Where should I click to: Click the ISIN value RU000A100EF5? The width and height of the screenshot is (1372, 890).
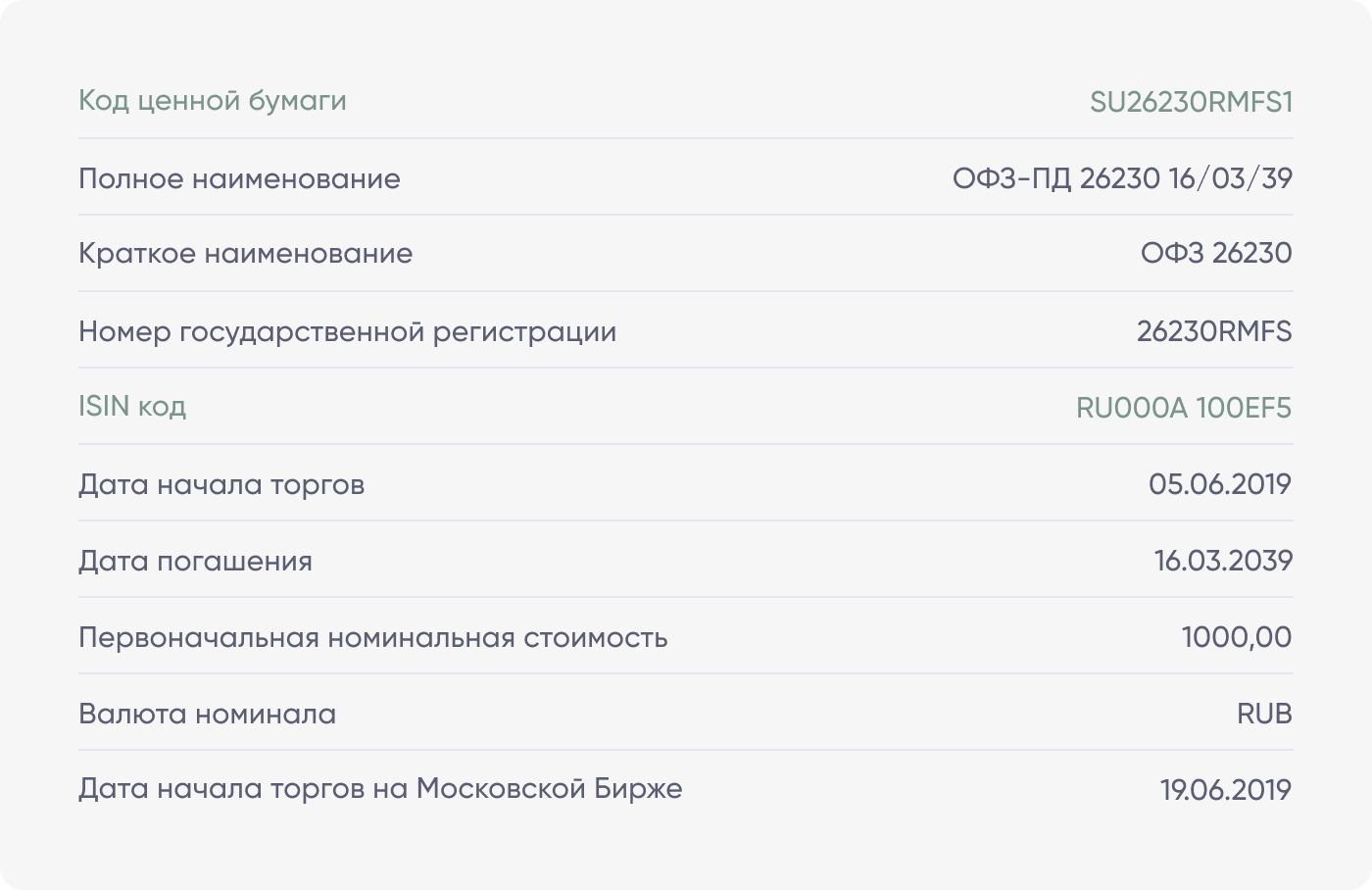[1183, 408]
